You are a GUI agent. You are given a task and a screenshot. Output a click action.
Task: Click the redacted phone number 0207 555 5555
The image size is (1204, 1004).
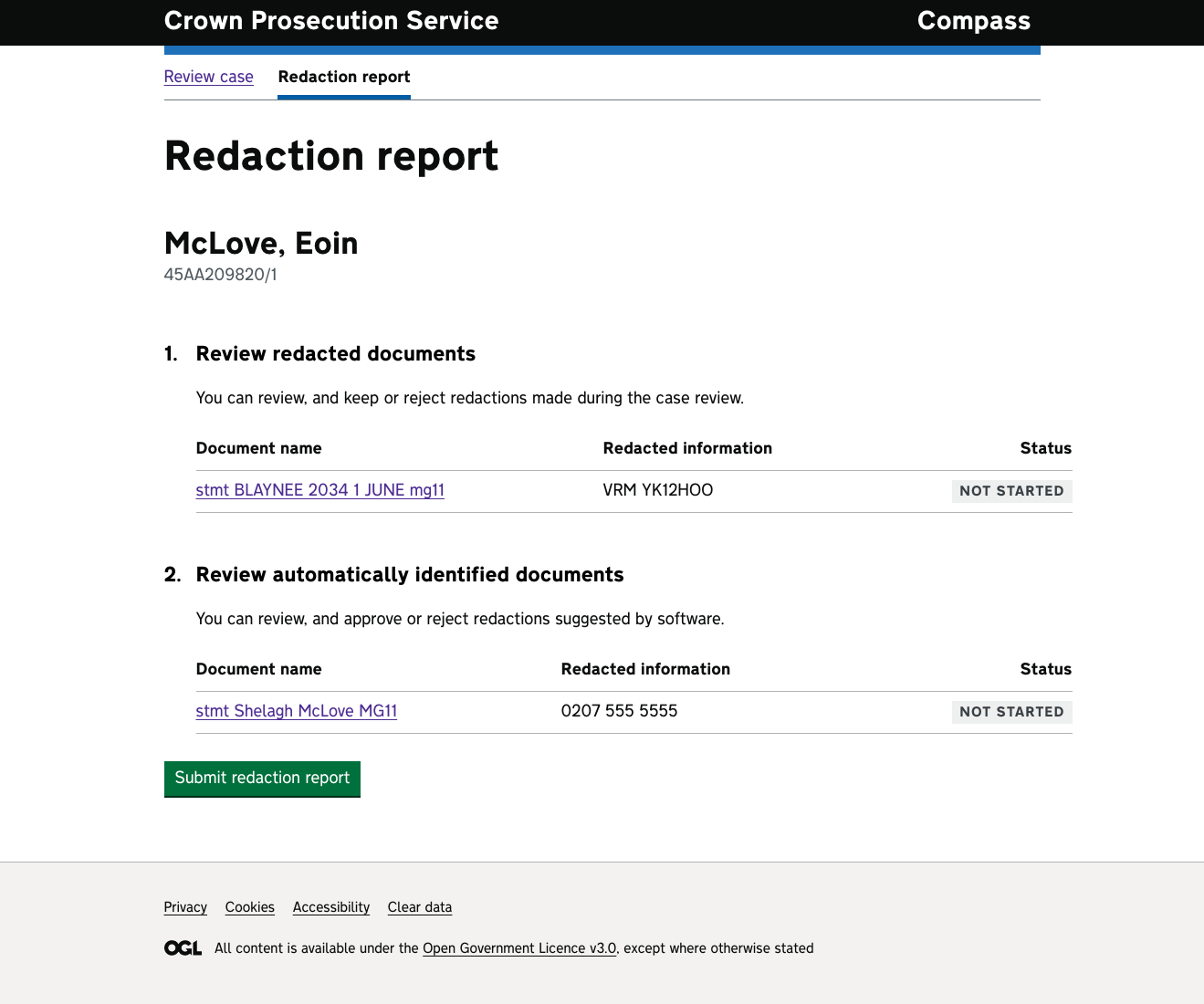point(619,711)
